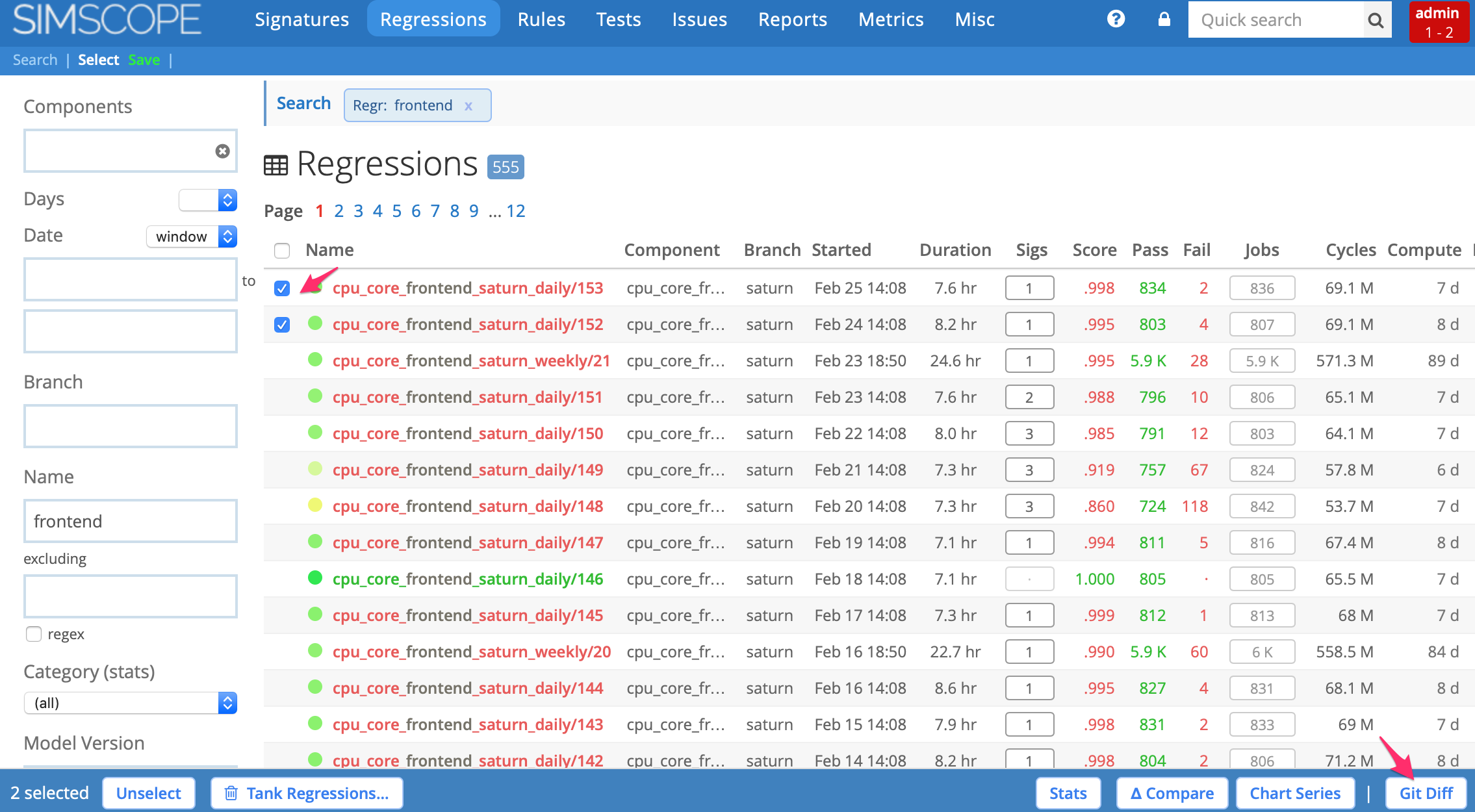Enable the select all checkbox
Image resolution: width=1475 pixels, height=812 pixels.
tap(281, 250)
